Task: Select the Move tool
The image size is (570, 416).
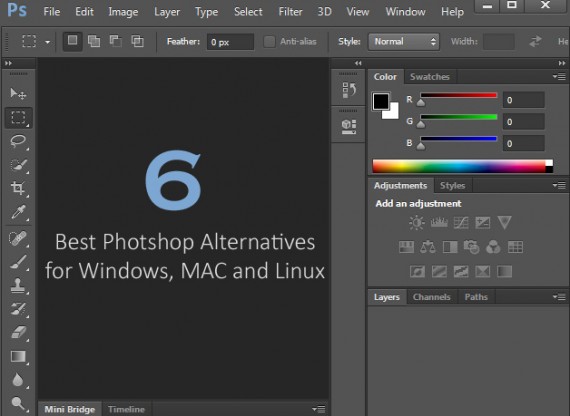Action: click(18, 94)
